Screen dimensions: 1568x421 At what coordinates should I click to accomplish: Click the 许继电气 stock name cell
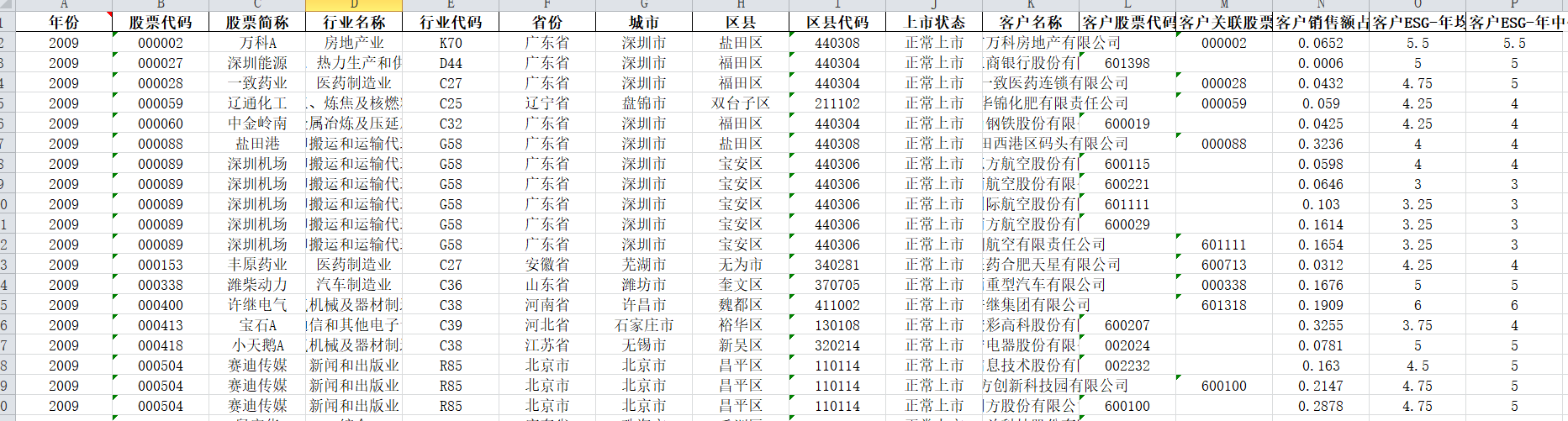click(257, 305)
